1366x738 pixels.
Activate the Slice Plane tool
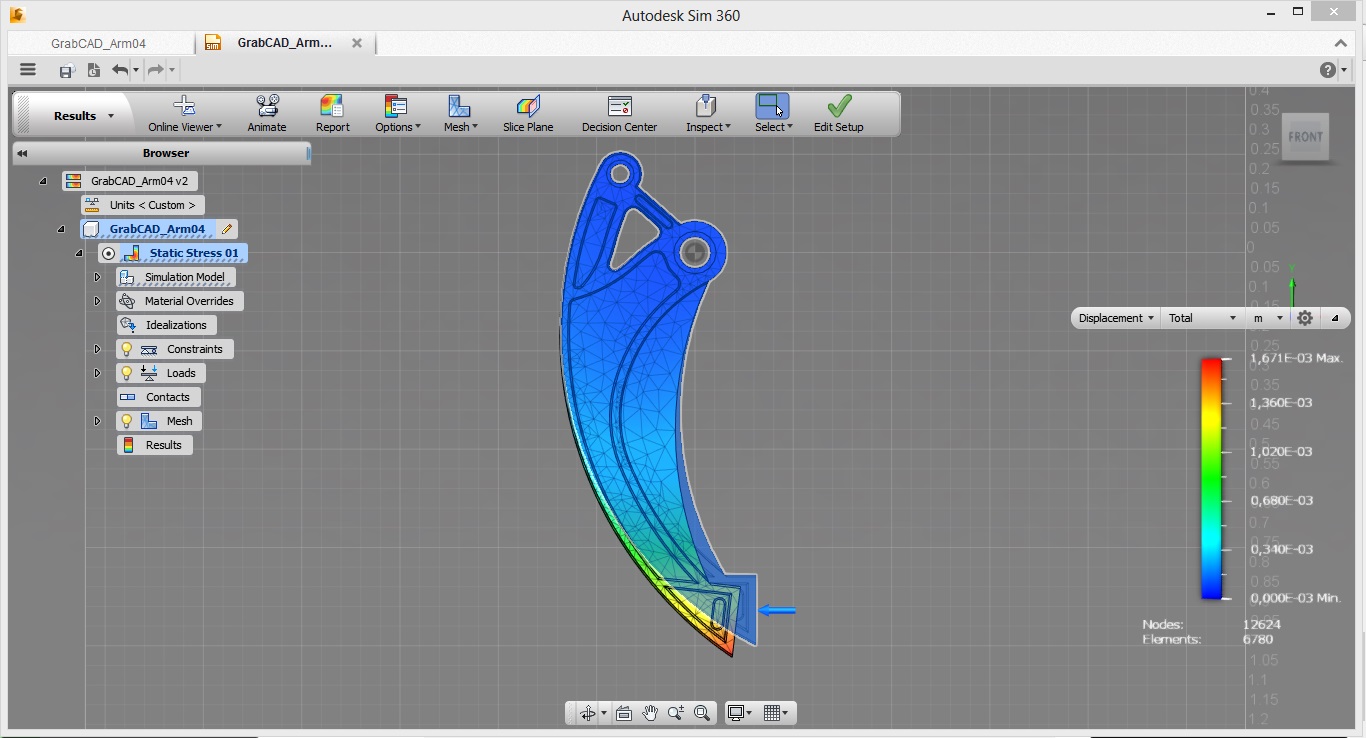[x=528, y=114]
